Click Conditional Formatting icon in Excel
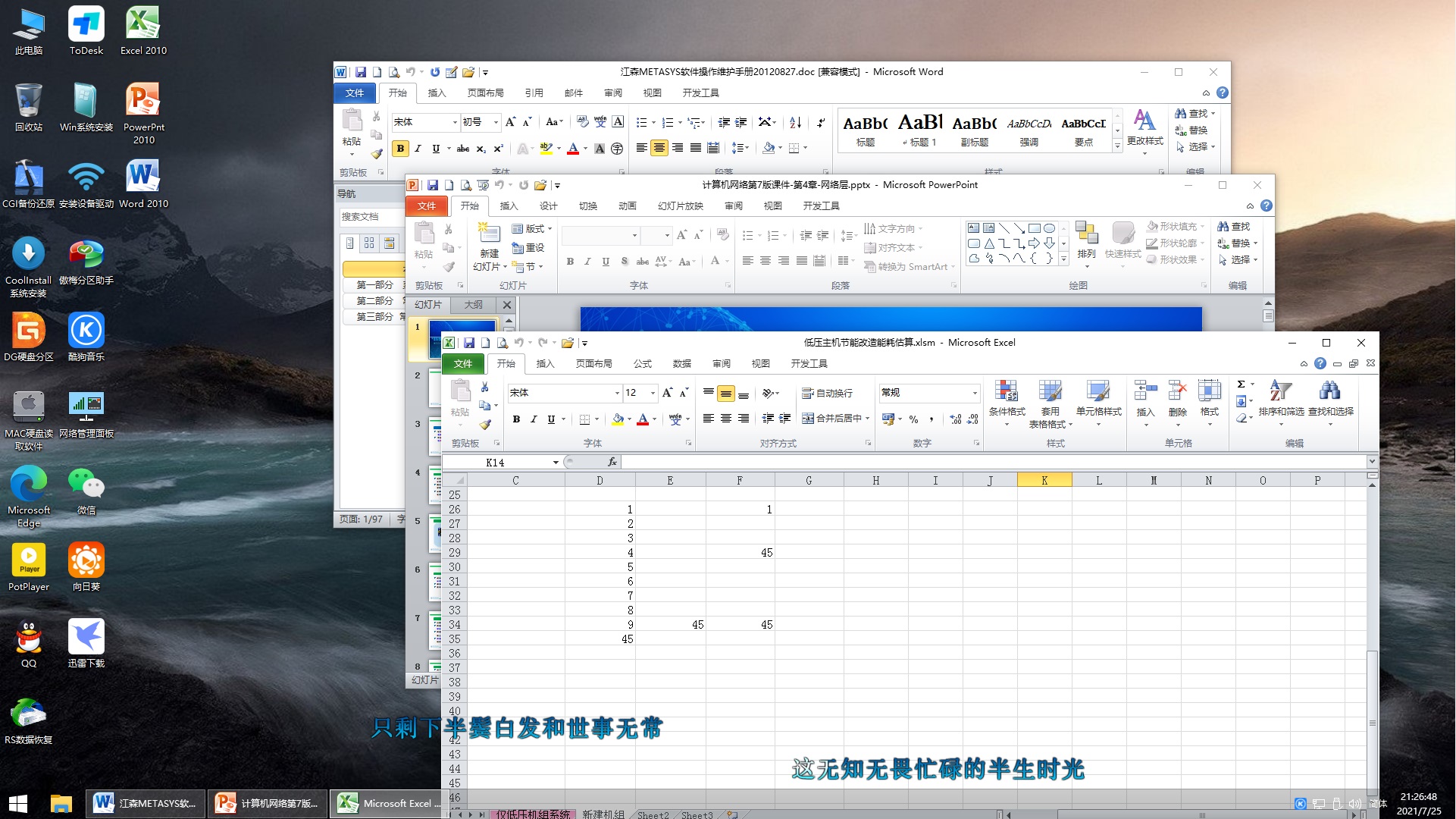The width and height of the screenshot is (1456, 819). tap(1007, 403)
